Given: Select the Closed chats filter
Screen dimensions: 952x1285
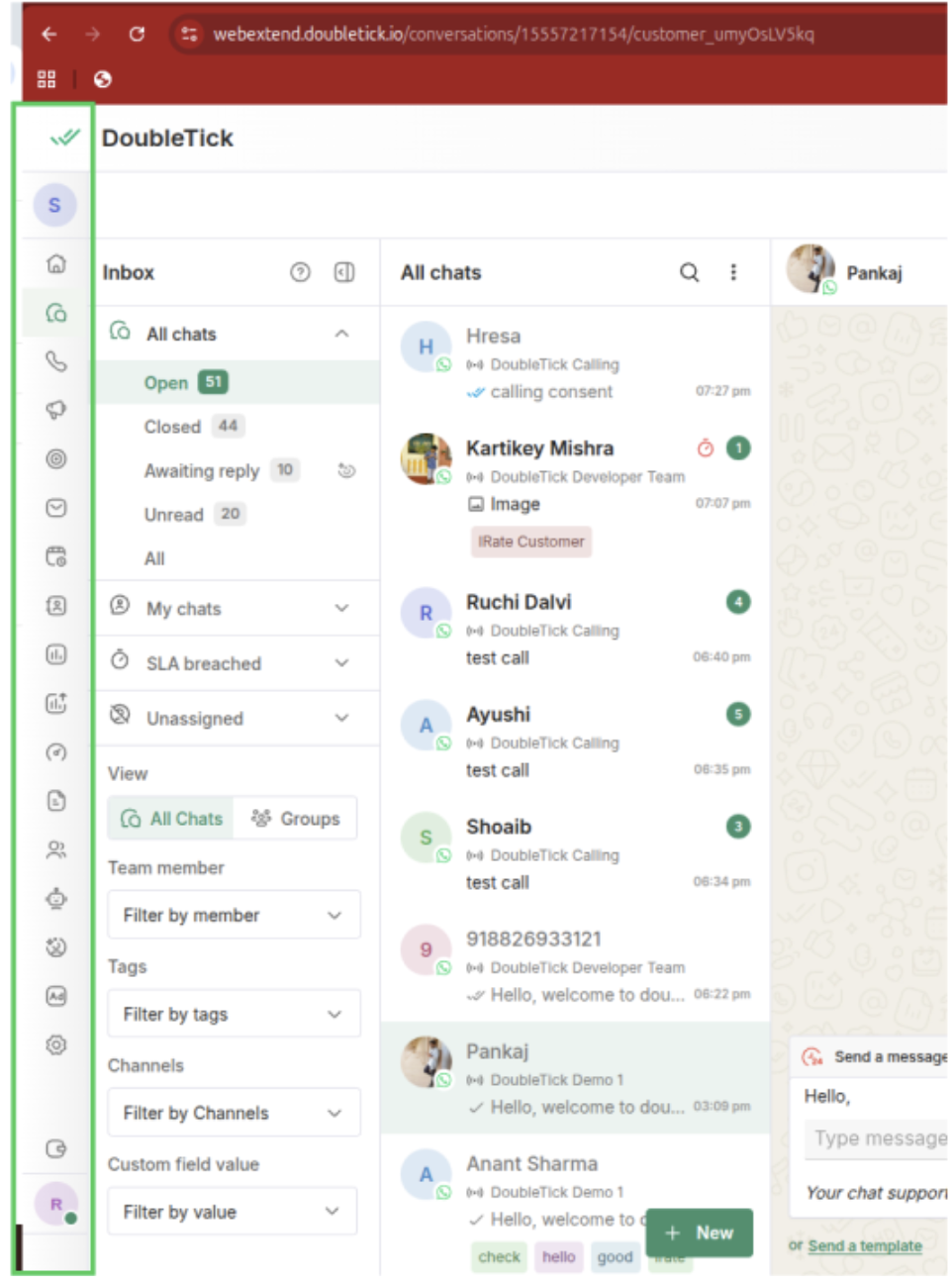Looking at the screenshot, I should click(172, 427).
